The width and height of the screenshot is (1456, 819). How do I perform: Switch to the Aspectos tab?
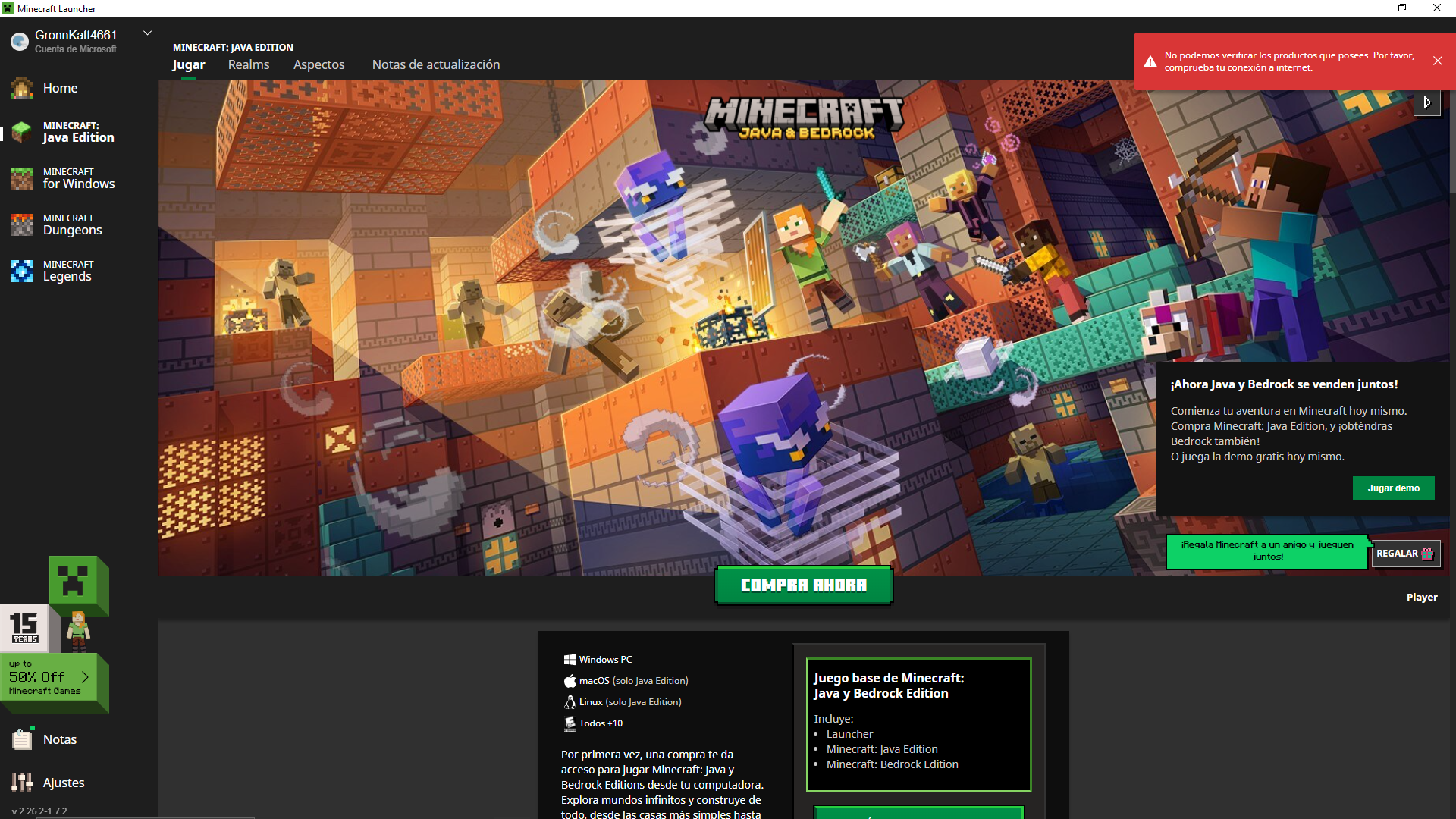318,65
